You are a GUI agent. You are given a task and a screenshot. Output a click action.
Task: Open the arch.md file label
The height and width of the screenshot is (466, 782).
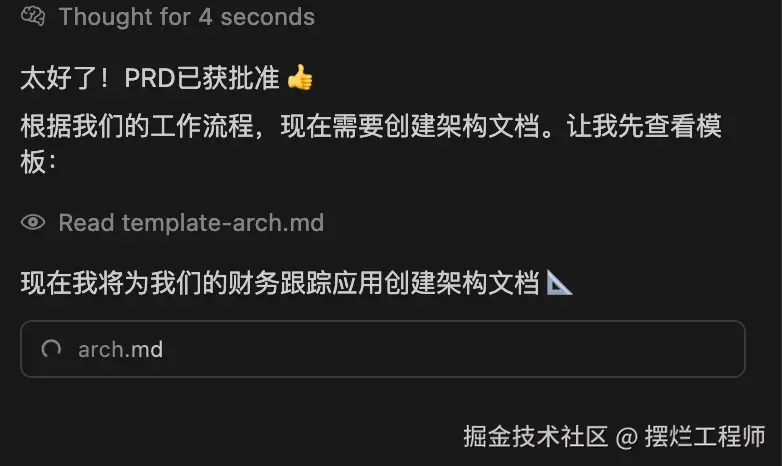120,349
